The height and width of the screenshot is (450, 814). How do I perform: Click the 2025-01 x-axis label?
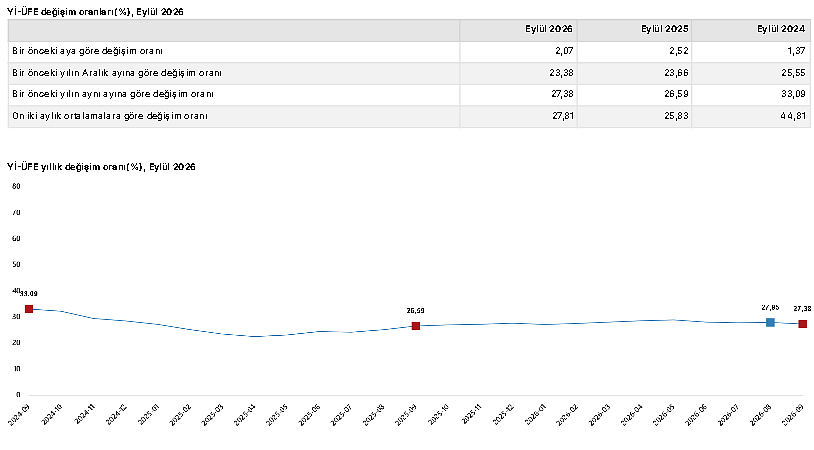pyautogui.click(x=148, y=415)
